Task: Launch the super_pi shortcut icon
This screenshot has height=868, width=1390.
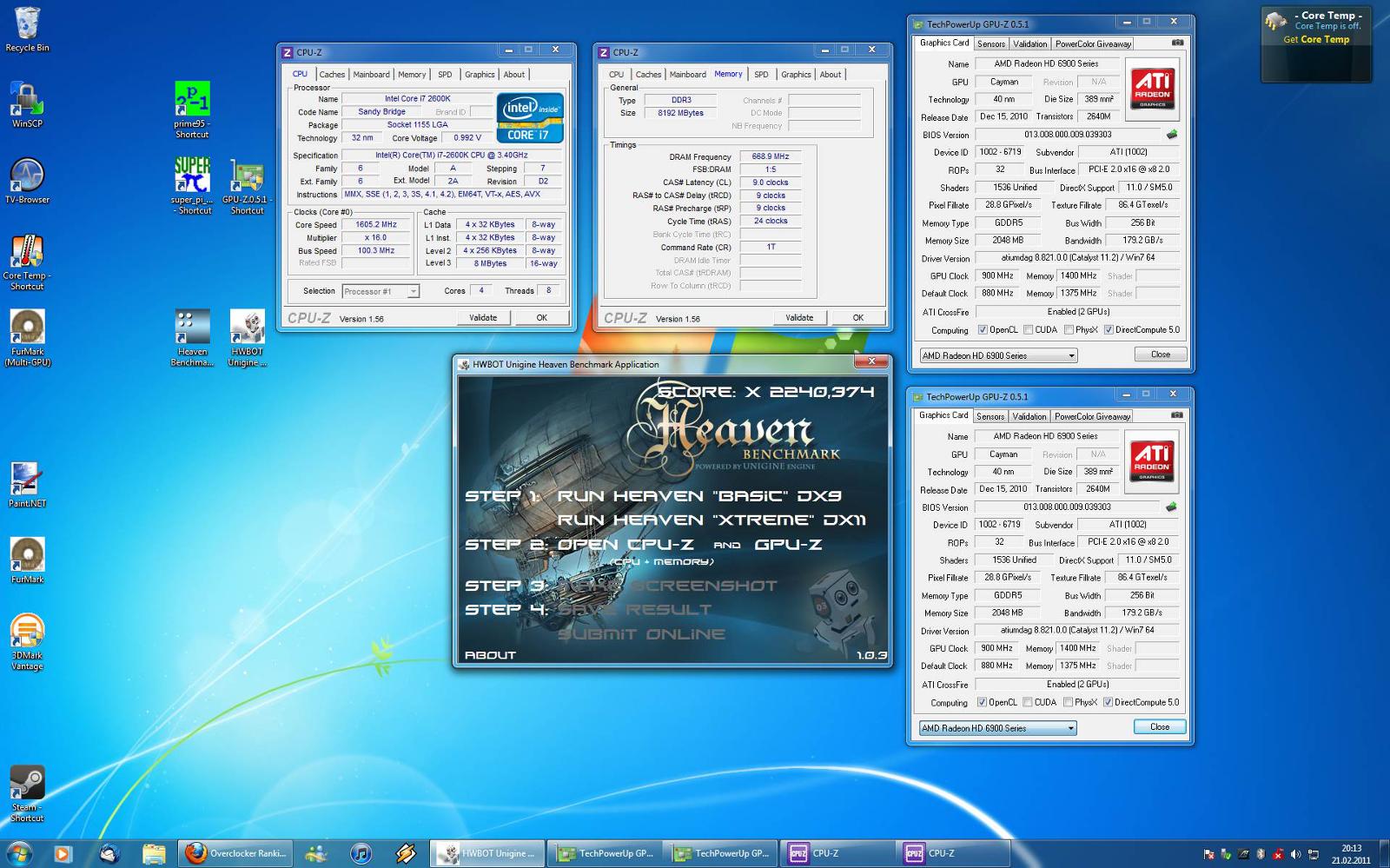Action: (192, 186)
